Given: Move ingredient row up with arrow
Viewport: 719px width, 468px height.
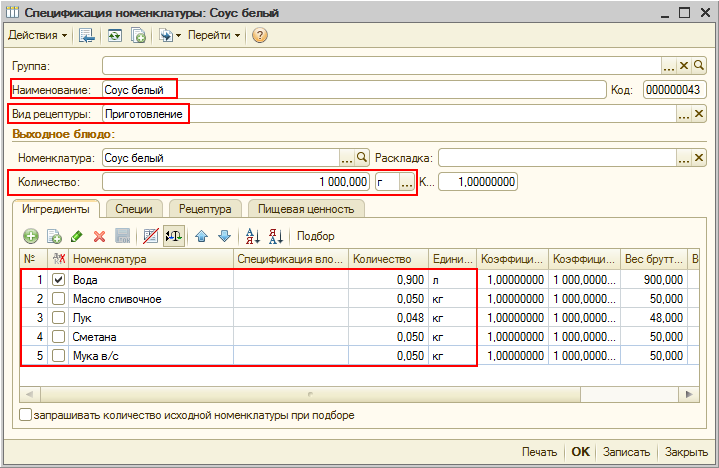Looking at the screenshot, I should (x=201, y=236).
